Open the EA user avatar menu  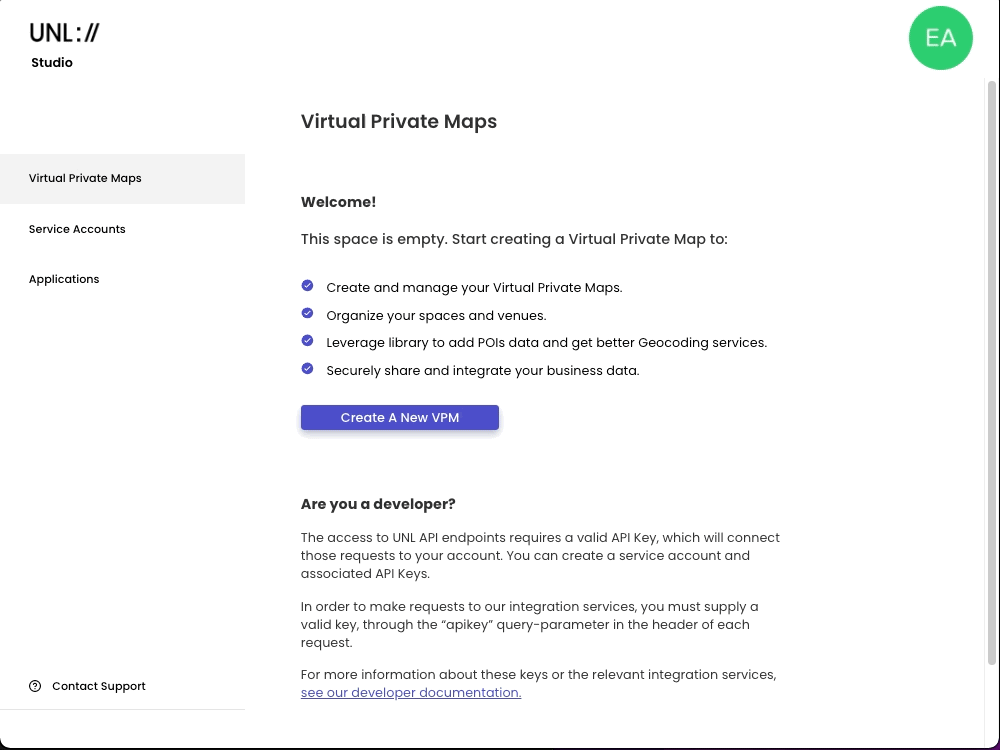[x=940, y=38]
